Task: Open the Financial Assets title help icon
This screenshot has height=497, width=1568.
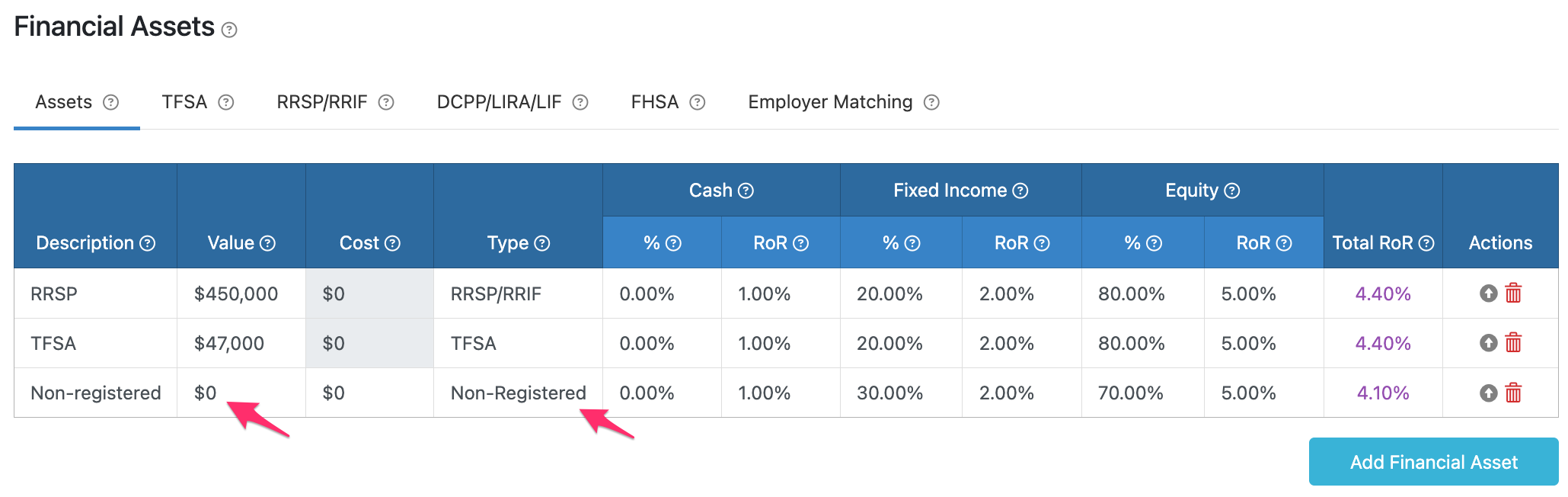Action: coord(229,30)
